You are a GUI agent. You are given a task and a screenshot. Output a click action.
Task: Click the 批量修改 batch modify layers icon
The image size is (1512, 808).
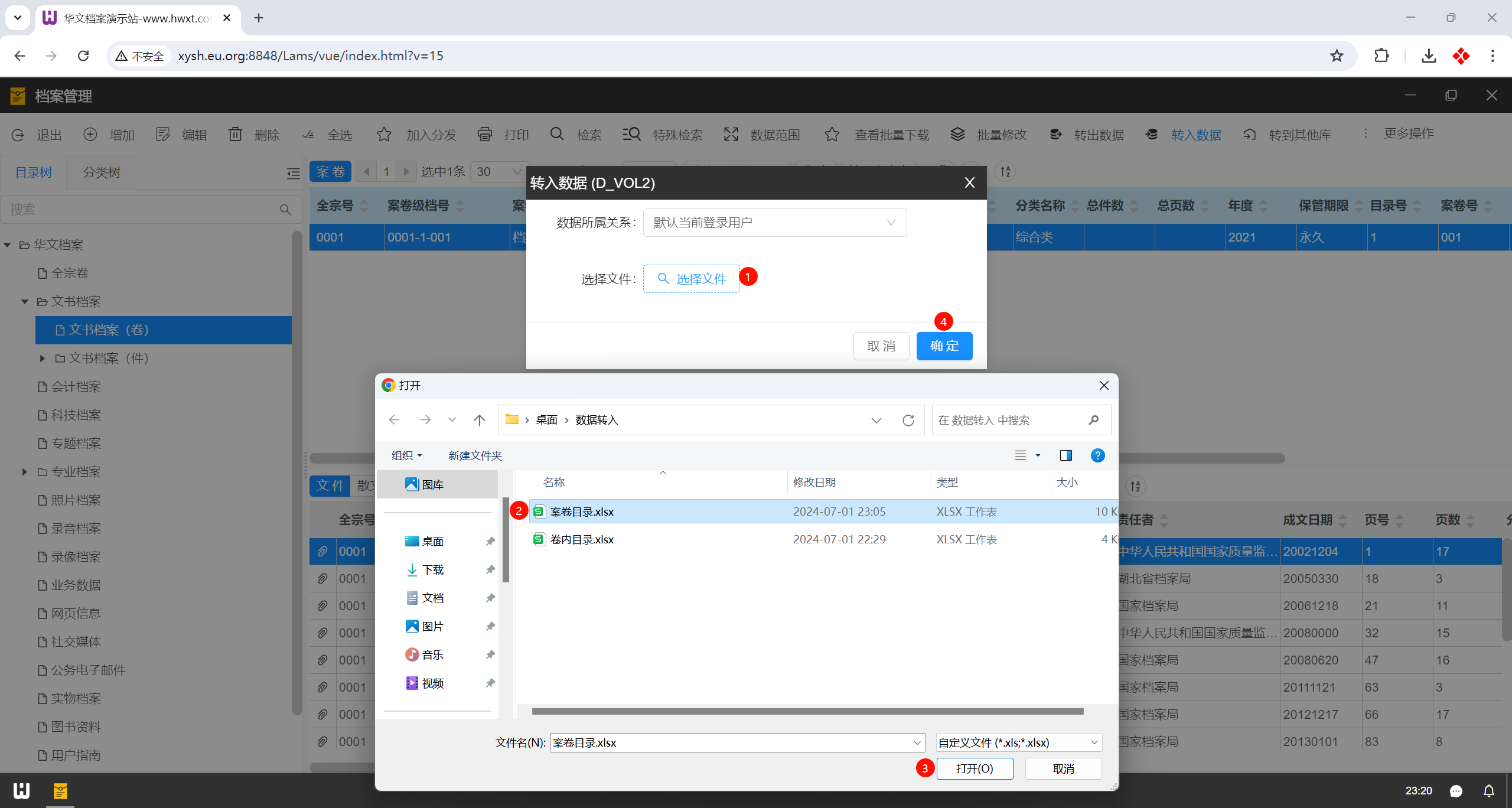tap(957, 135)
